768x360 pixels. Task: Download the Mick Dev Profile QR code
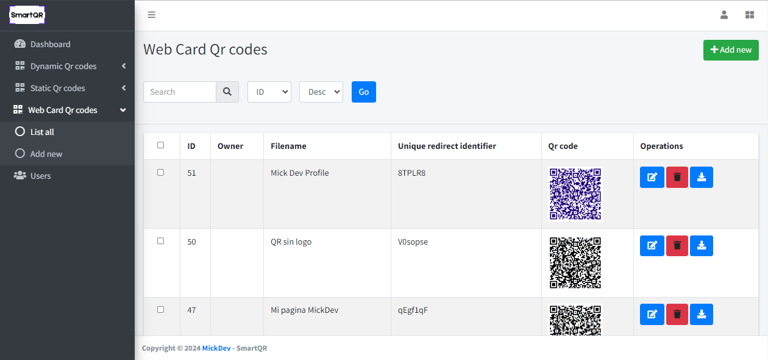701,177
